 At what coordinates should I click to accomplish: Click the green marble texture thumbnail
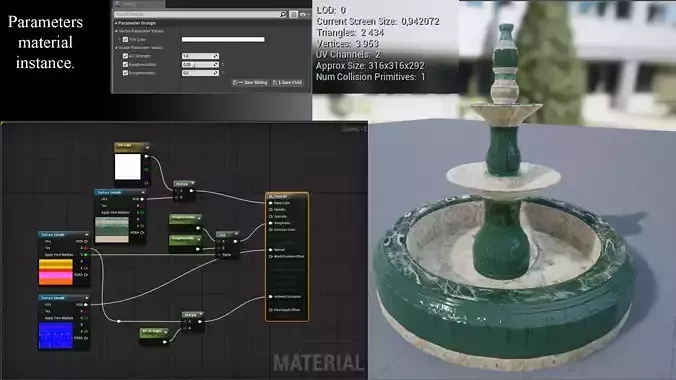point(112,229)
